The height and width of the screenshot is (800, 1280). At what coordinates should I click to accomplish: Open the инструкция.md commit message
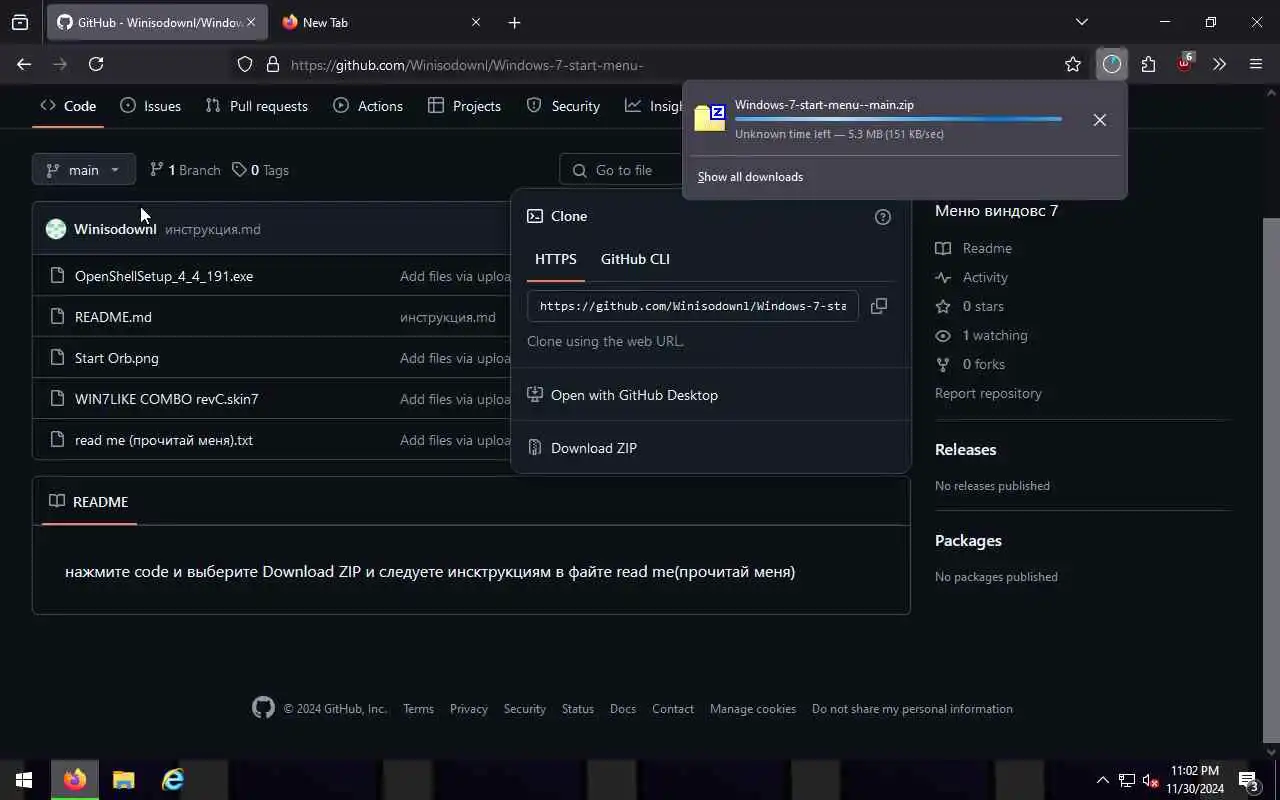[x=213, y=229]
